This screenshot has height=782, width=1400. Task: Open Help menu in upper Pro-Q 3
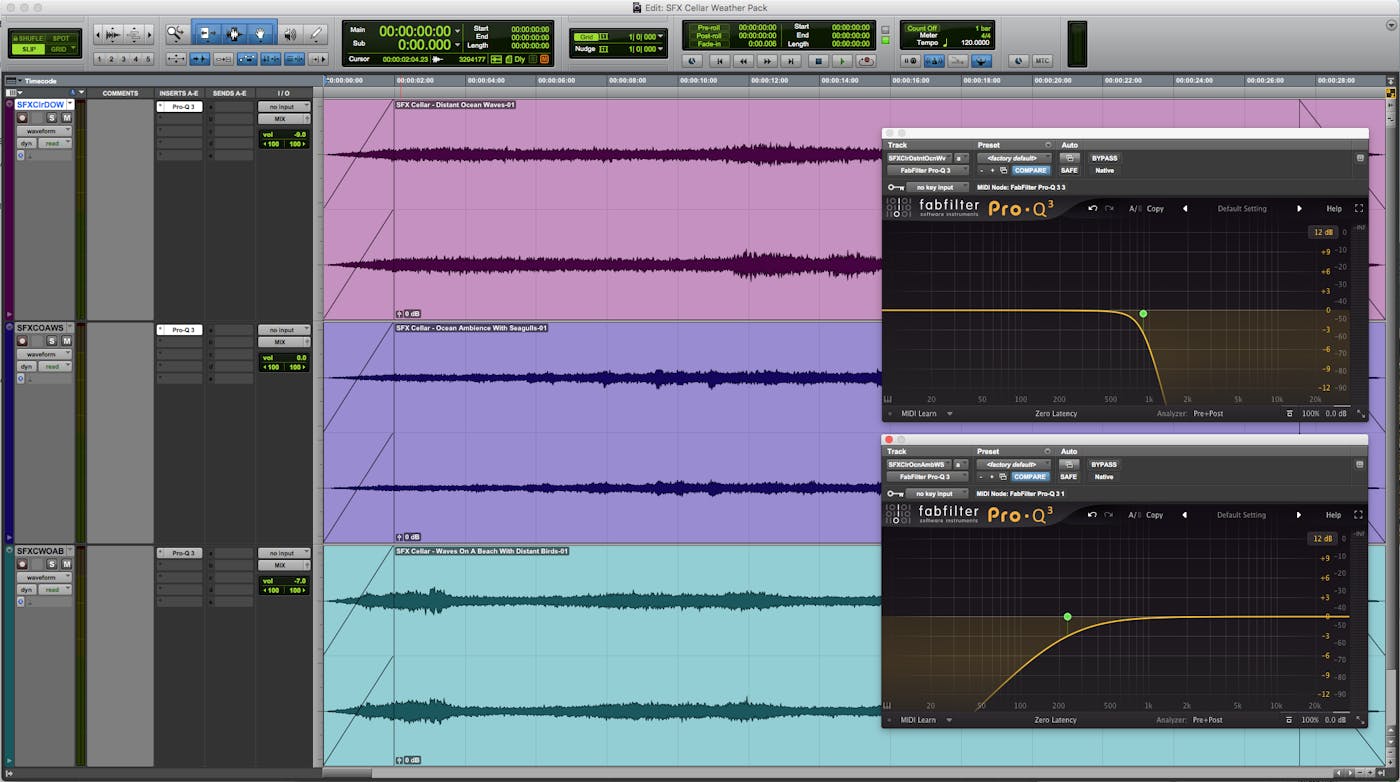click(1334, 208)
